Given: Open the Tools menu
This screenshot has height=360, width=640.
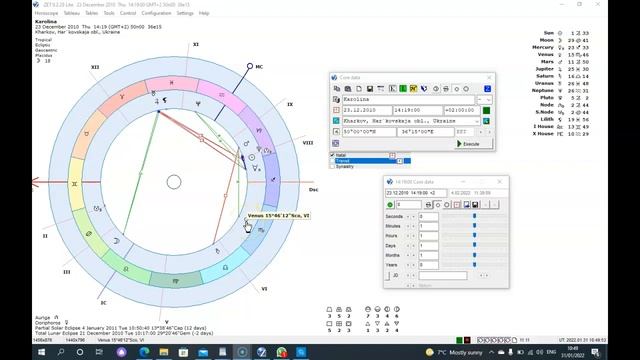Looking at the screenshot, I should 109,13.
